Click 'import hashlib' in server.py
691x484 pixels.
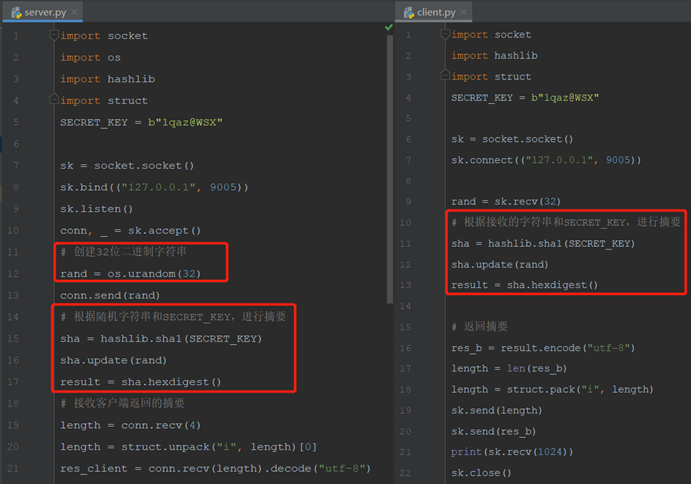pyautogui.click(x=108, y=79)
